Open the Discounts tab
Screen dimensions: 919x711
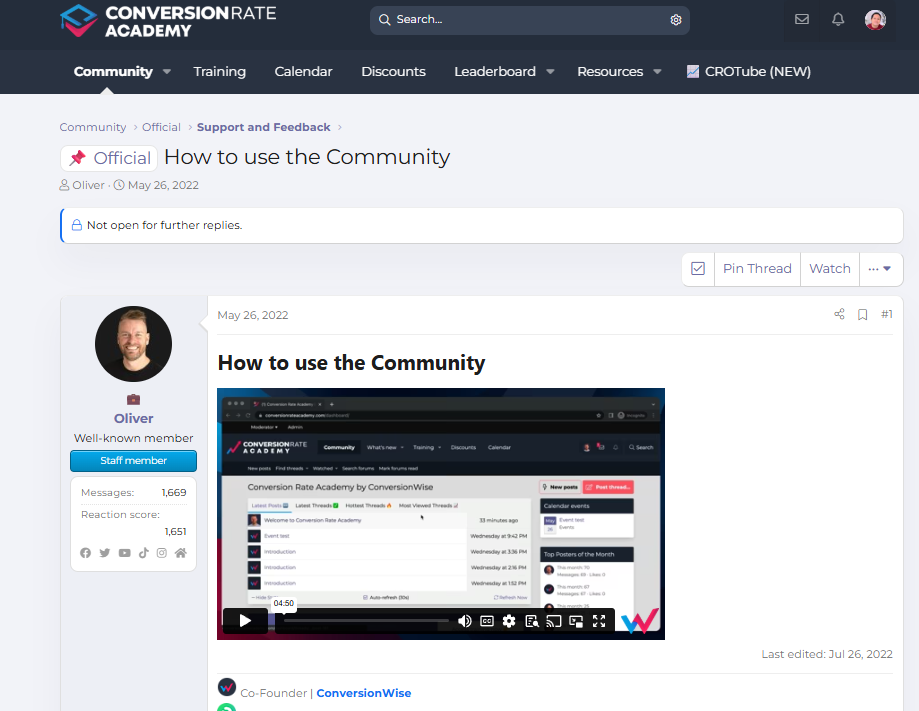[393, 72]
